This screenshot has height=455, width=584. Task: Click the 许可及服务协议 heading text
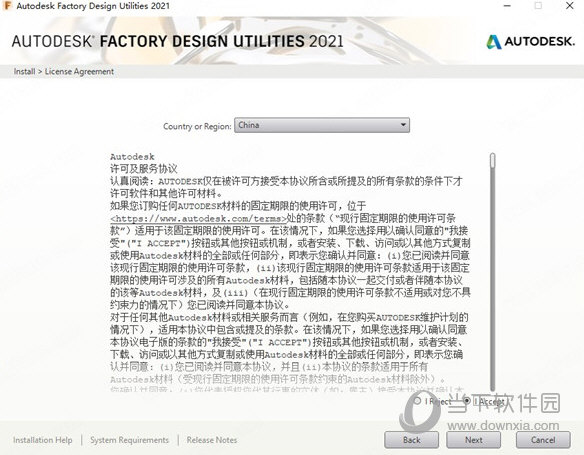point(144,169)
